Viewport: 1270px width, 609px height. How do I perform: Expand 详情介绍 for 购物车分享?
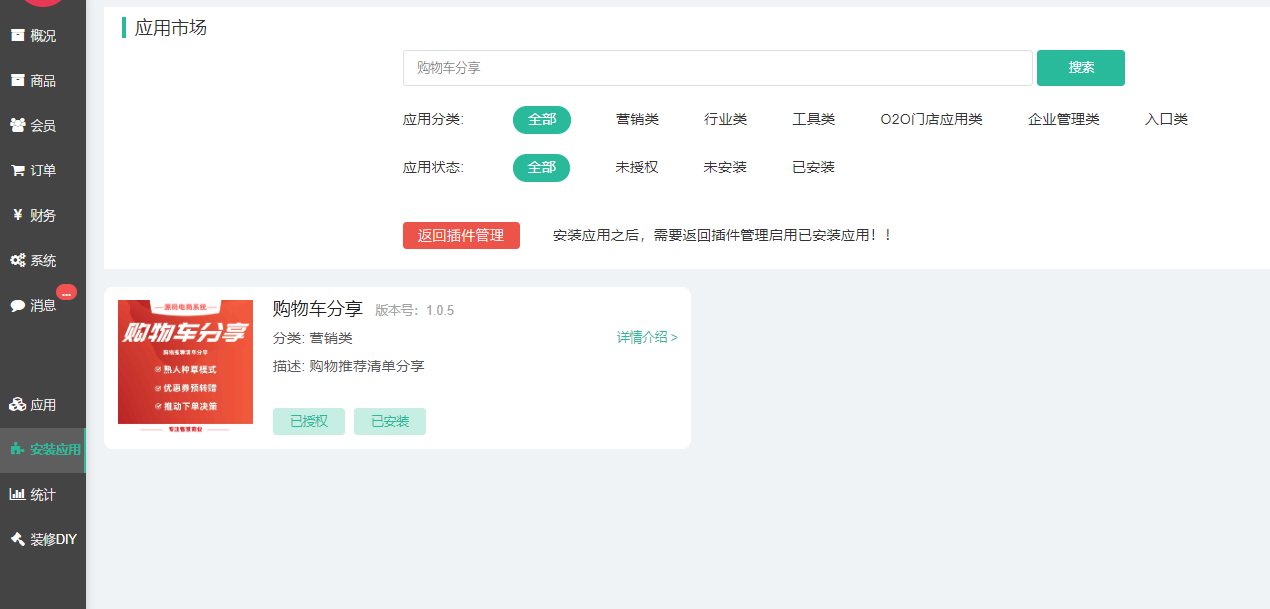point(647,338)
